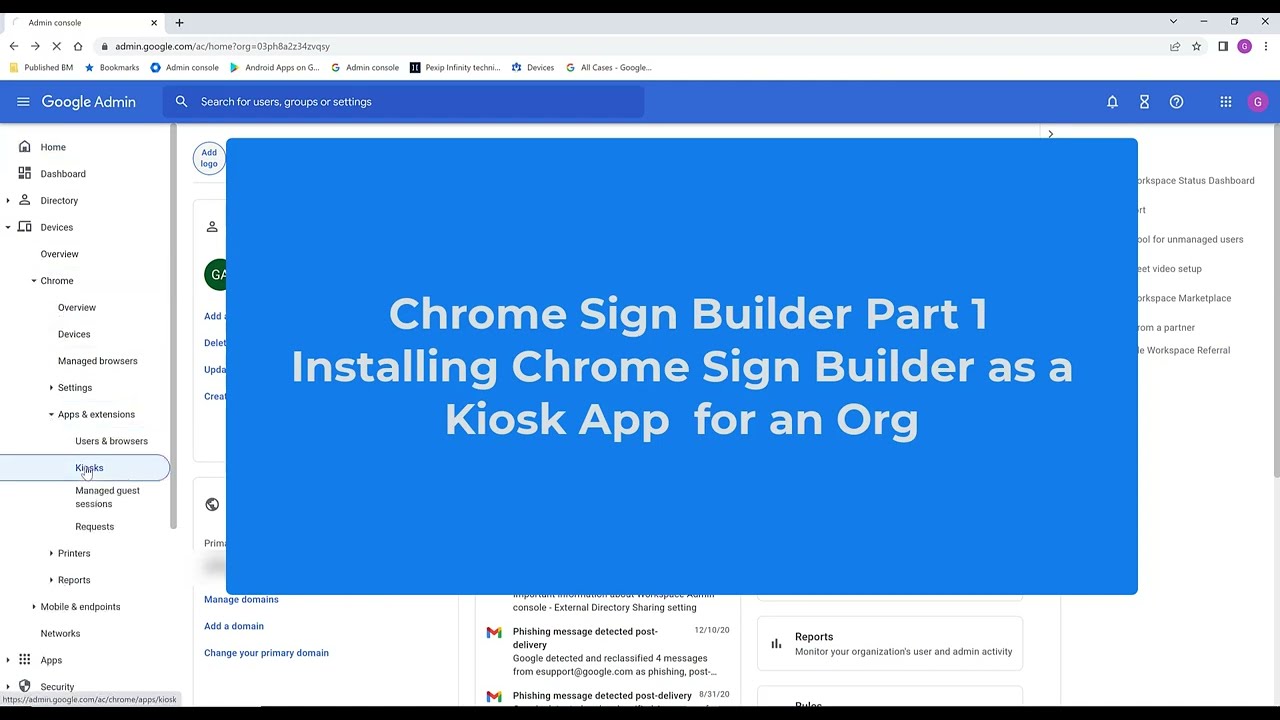
Task: Open the tab search dropdown arrow
Action: click(1173, 21)
